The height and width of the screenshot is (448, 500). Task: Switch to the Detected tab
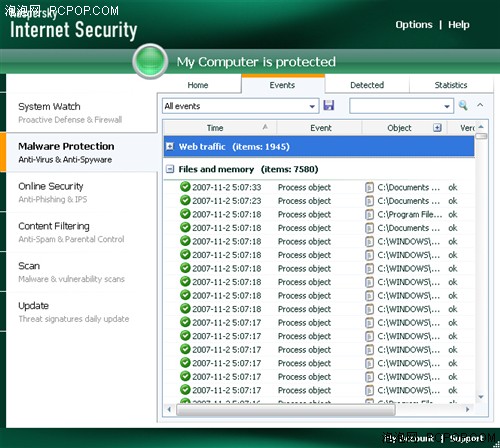(x=367, y=85)
